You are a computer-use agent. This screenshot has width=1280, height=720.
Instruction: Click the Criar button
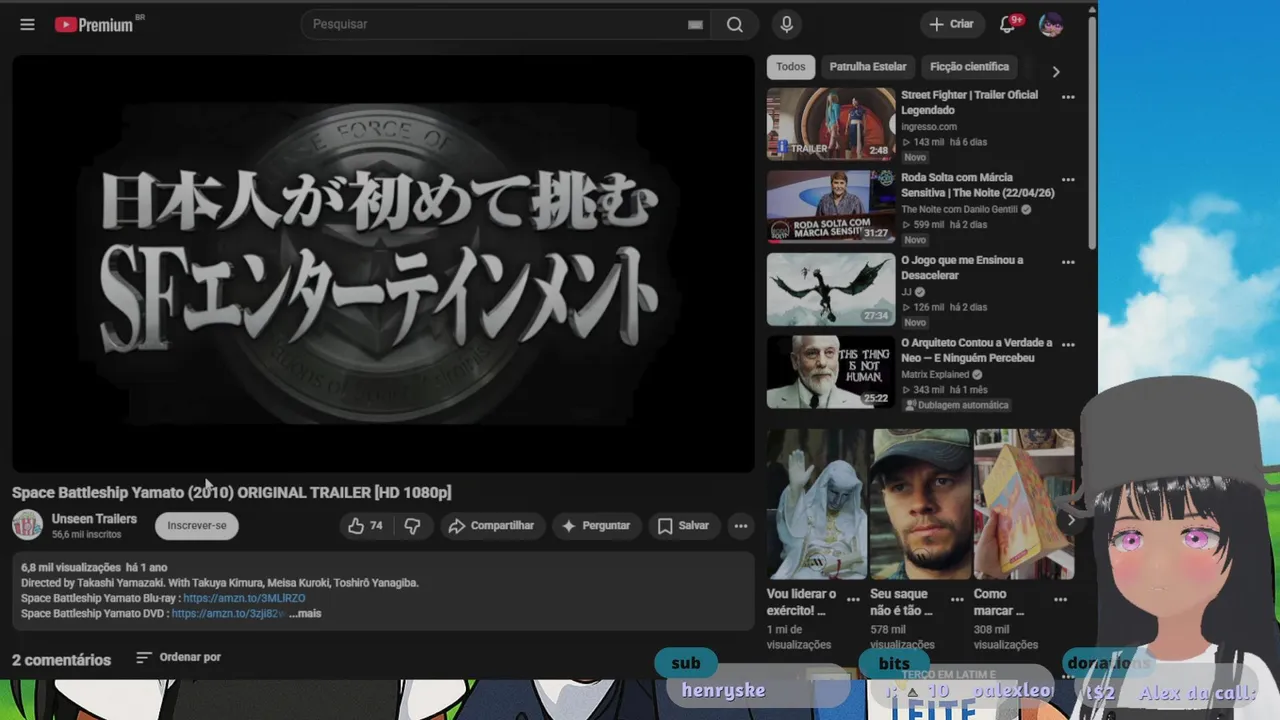[x=951, y=24]
